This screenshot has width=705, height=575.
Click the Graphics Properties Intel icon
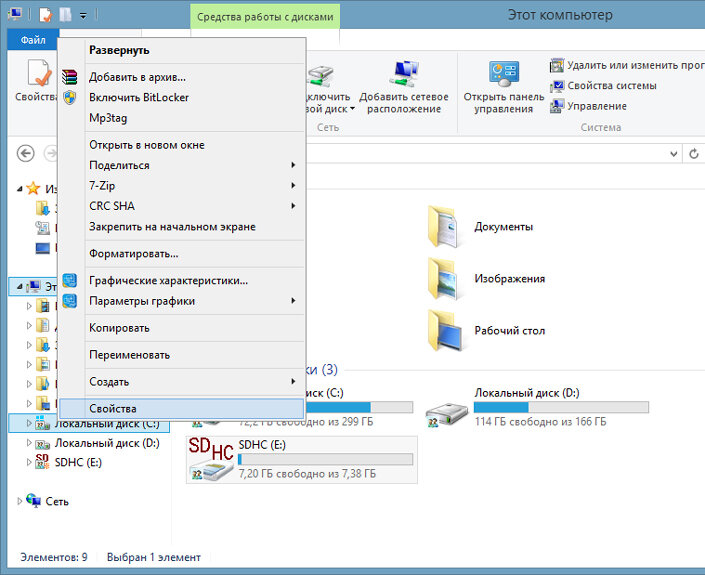pyautogui.click(x=70, y=281)
